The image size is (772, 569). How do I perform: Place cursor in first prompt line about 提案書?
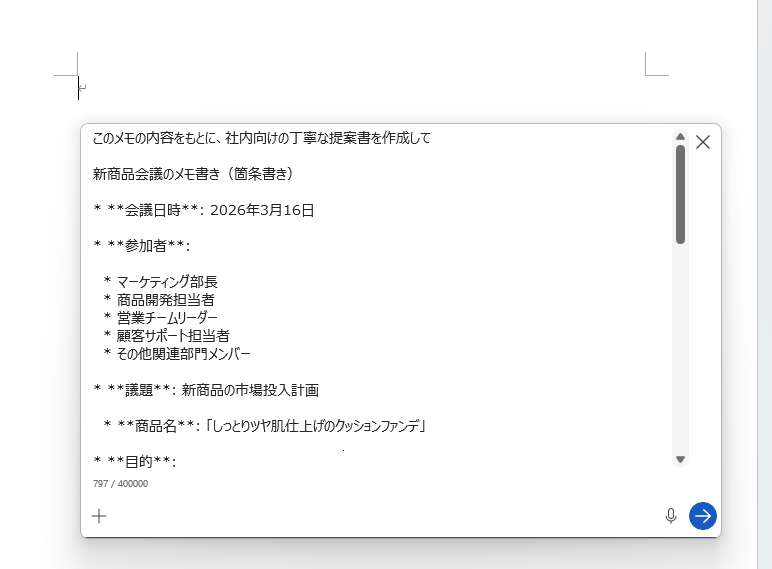[261, 138]
